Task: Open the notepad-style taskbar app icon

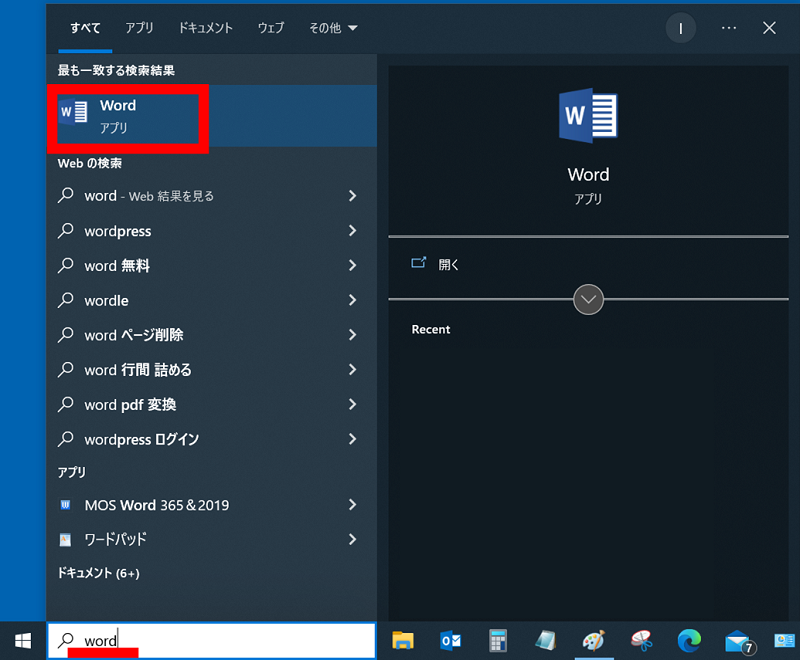Action: pyautogui.click(x=545, y=641)
